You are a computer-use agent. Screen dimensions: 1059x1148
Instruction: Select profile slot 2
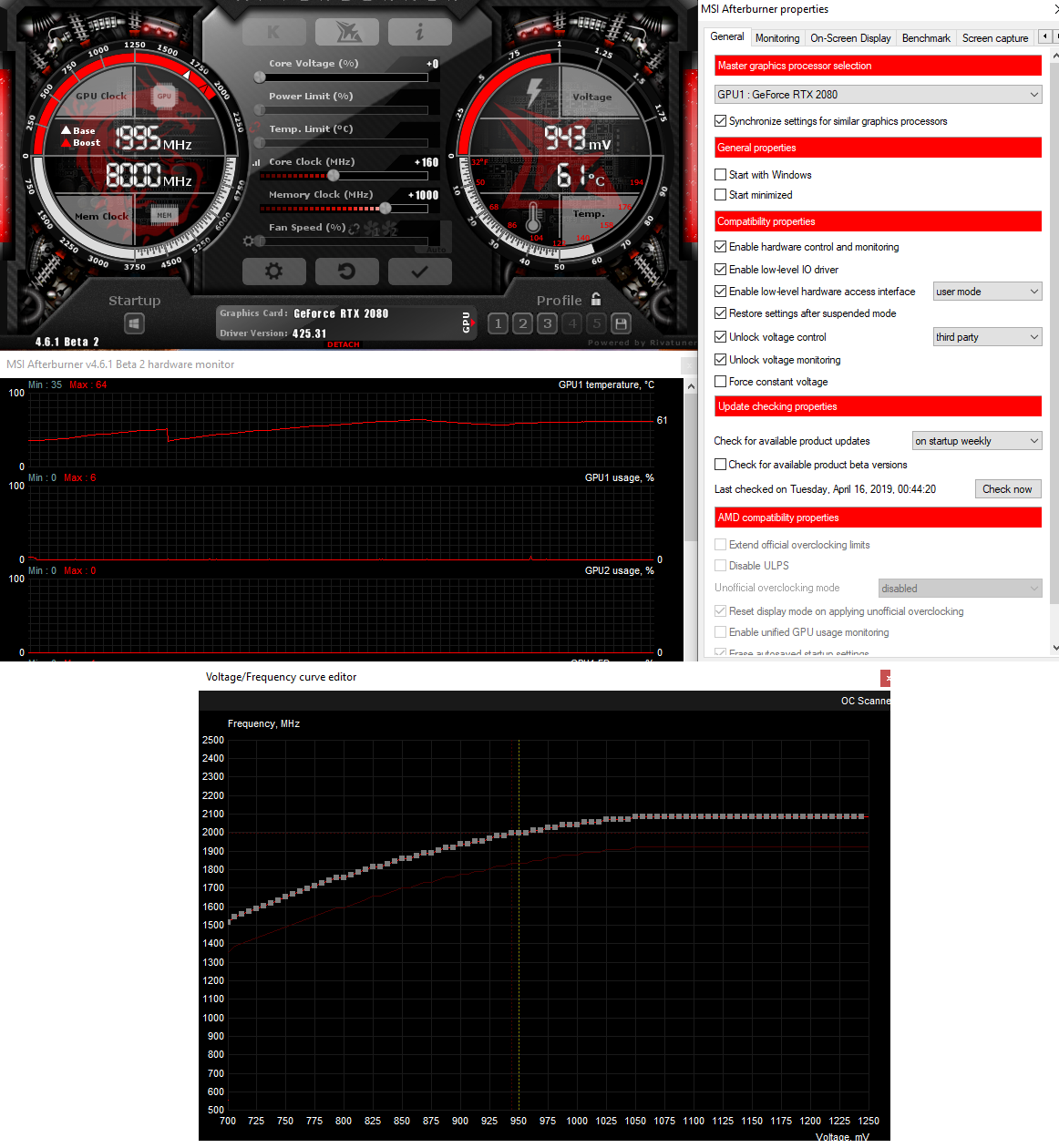pyautogui.click(x=522, y=323)
